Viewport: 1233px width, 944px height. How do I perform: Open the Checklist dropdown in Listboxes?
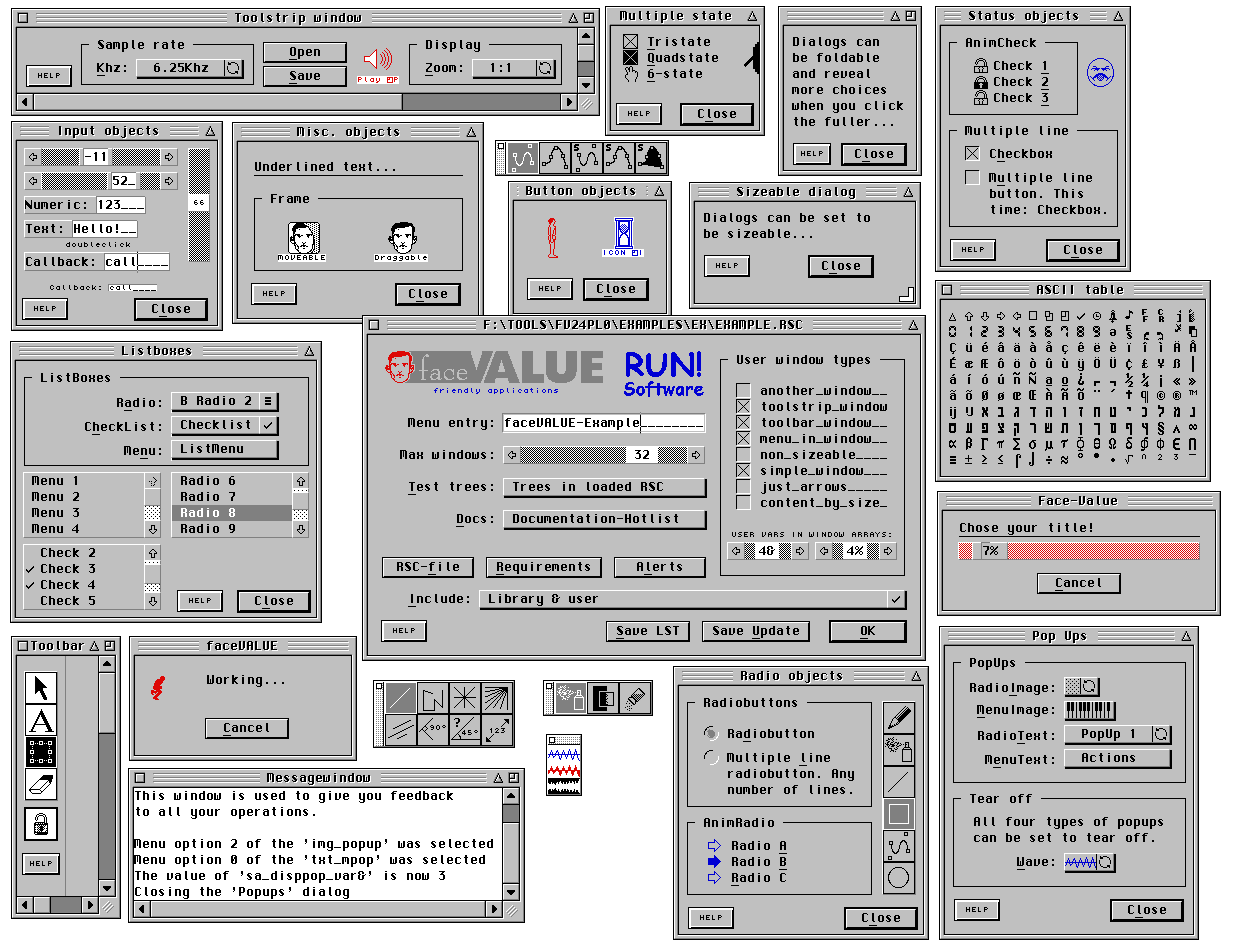[x=225, y=425]
